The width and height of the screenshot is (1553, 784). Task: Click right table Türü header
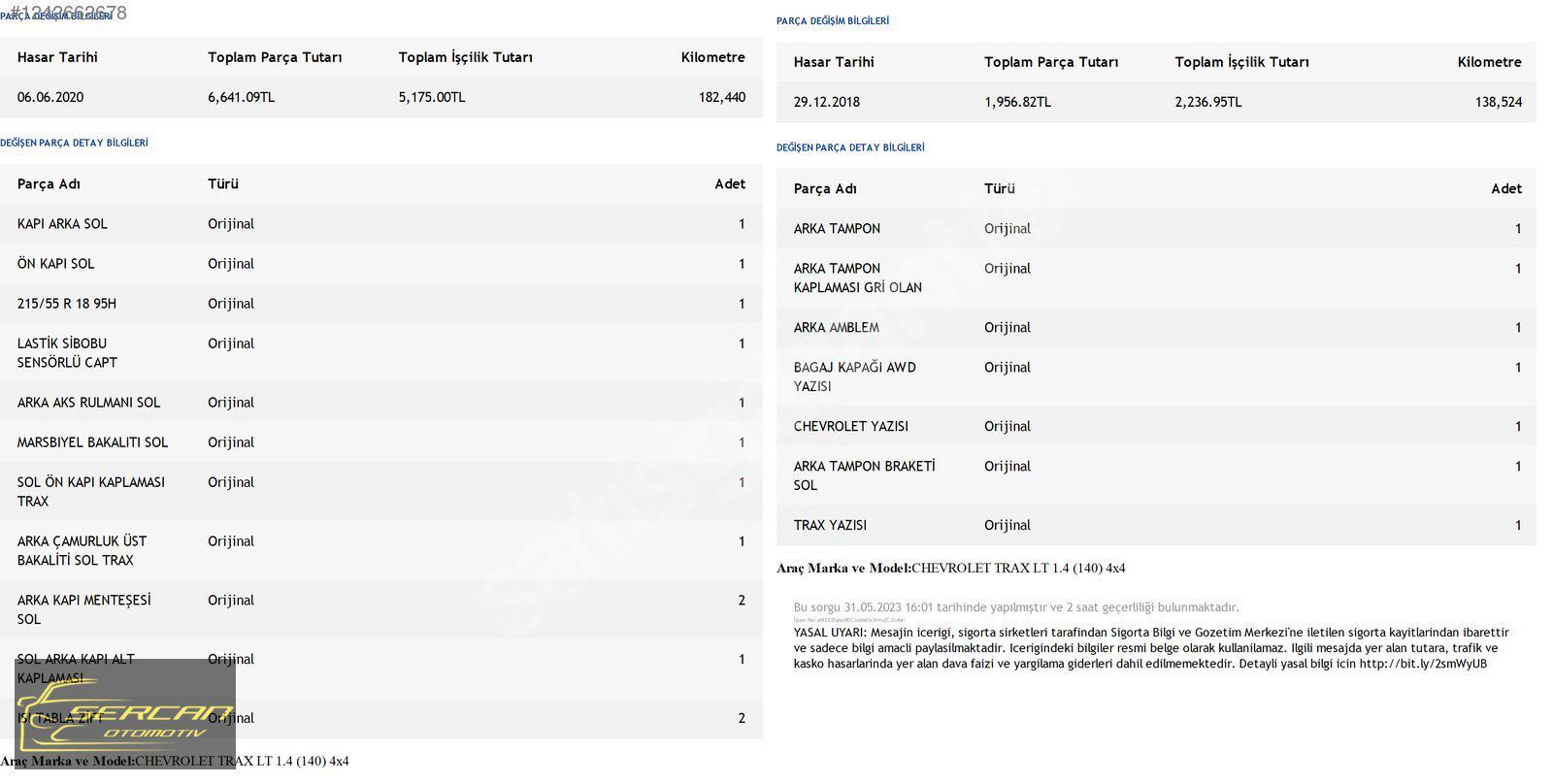[1000, 188]
